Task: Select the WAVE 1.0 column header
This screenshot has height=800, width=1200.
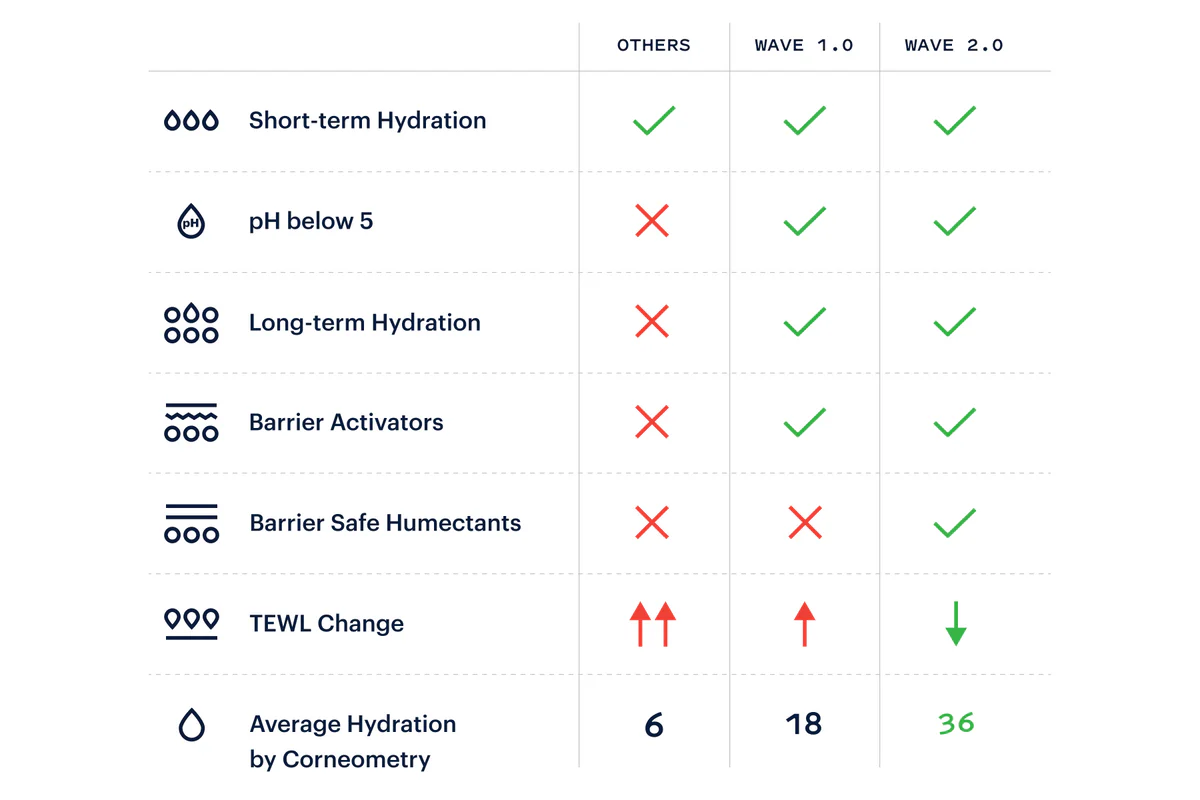Action: (x=804, y=45)
